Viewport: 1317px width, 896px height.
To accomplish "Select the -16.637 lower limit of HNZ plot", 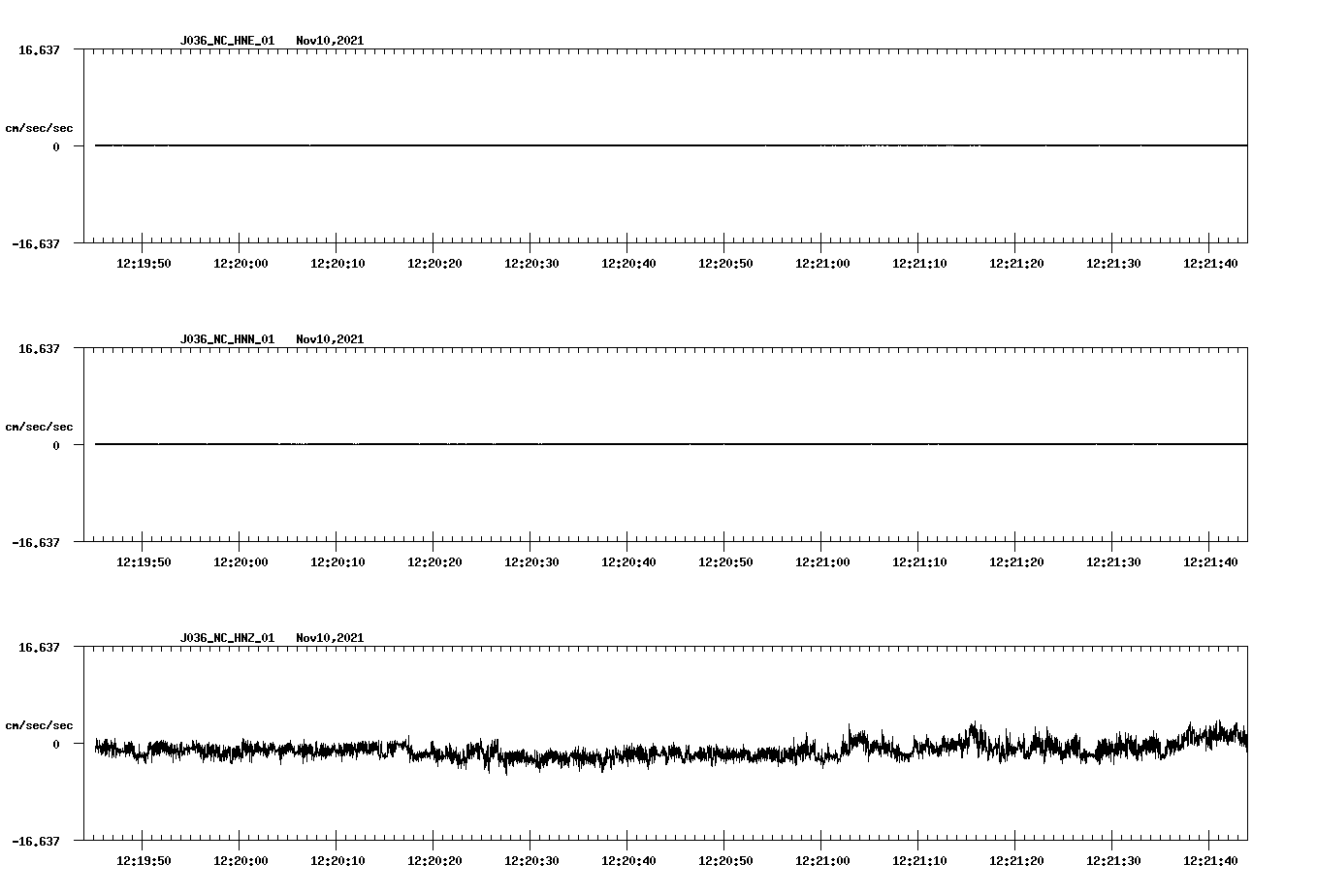I will pyautogui.click(x=36, y=841).
